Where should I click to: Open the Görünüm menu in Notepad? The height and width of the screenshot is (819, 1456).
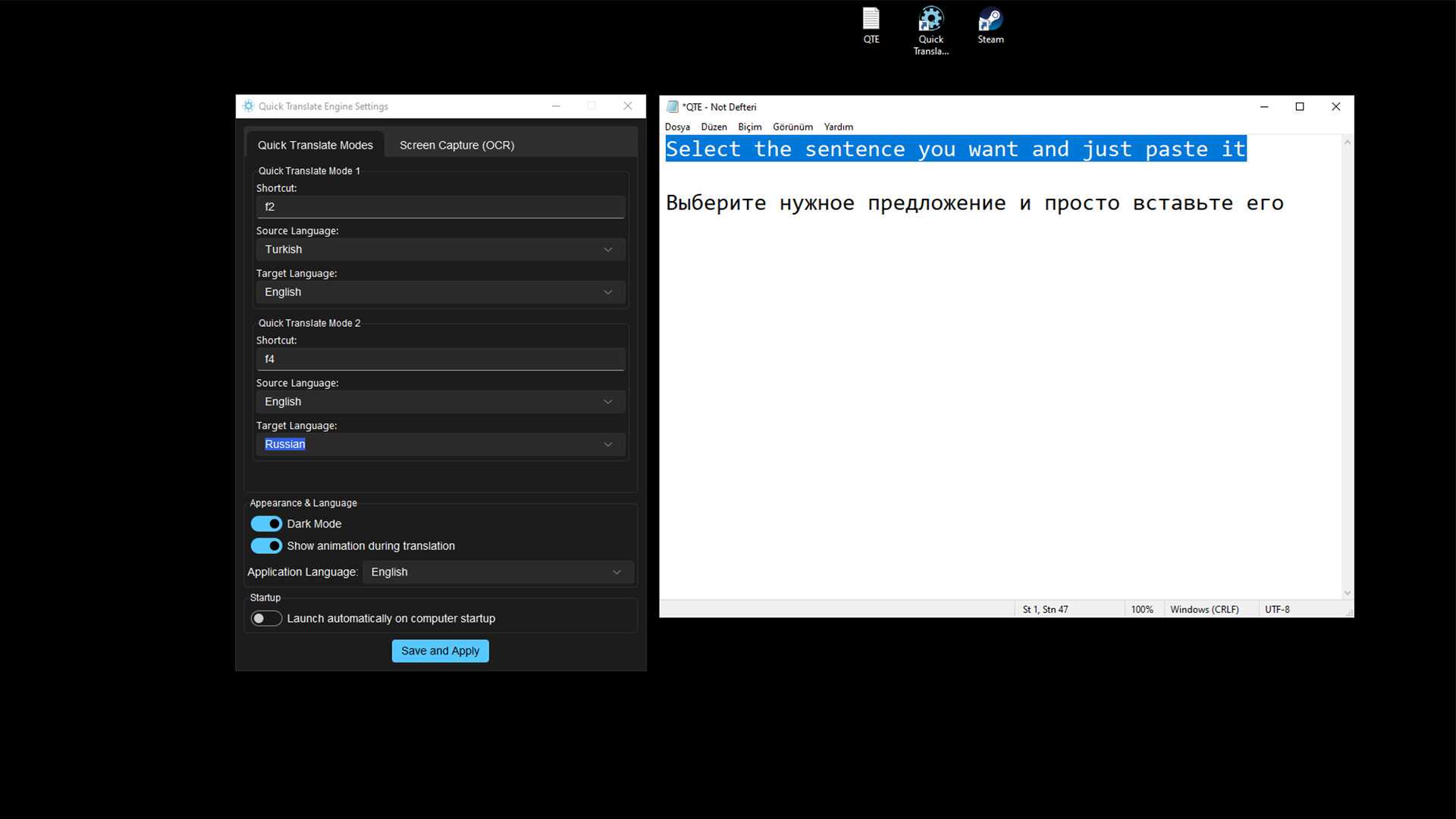[x=792, y=127]
